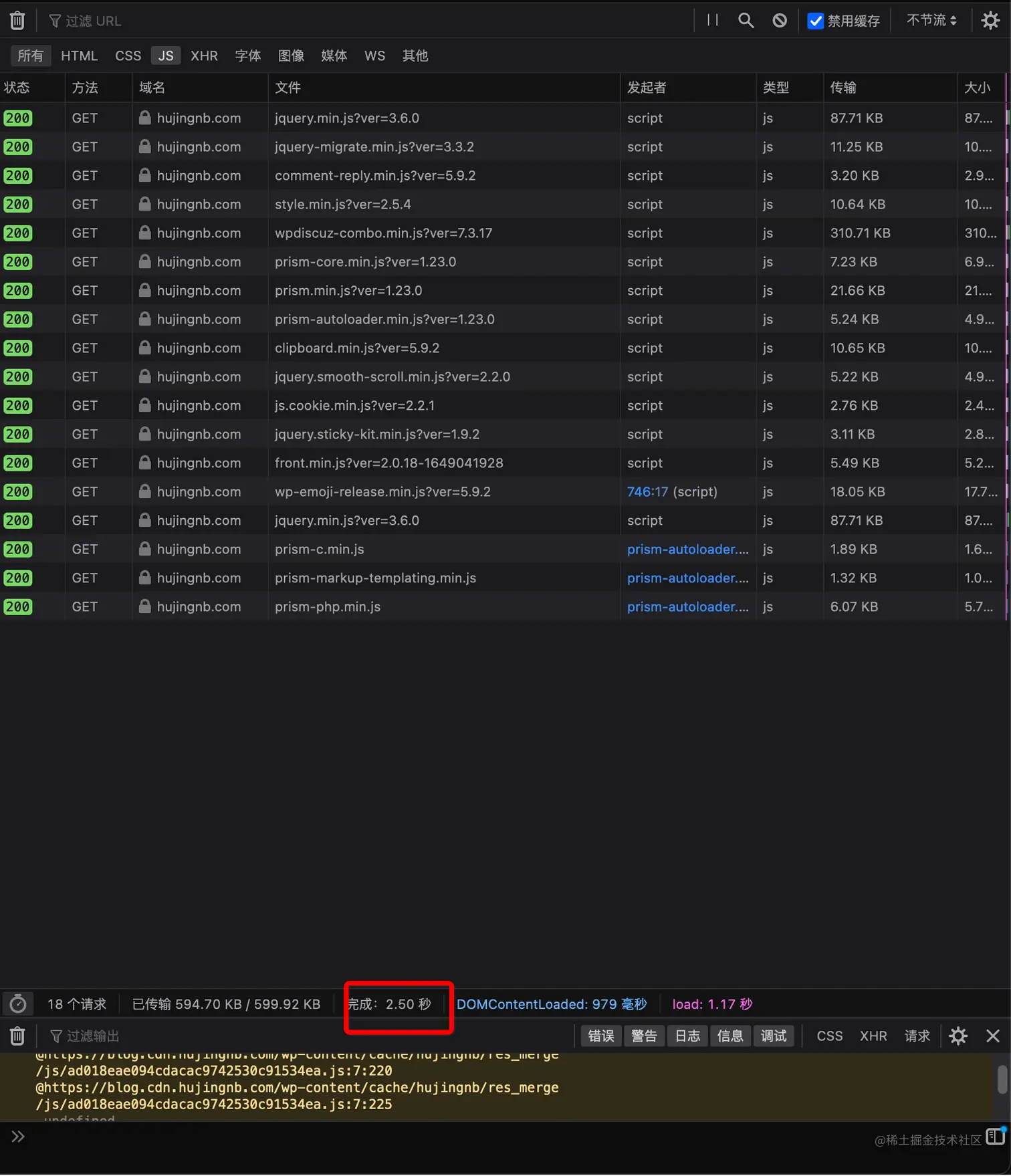Viewport: 1011px width, 1176px height.
Task: Open the 746:17 initiator link
Action: (647, 492)
